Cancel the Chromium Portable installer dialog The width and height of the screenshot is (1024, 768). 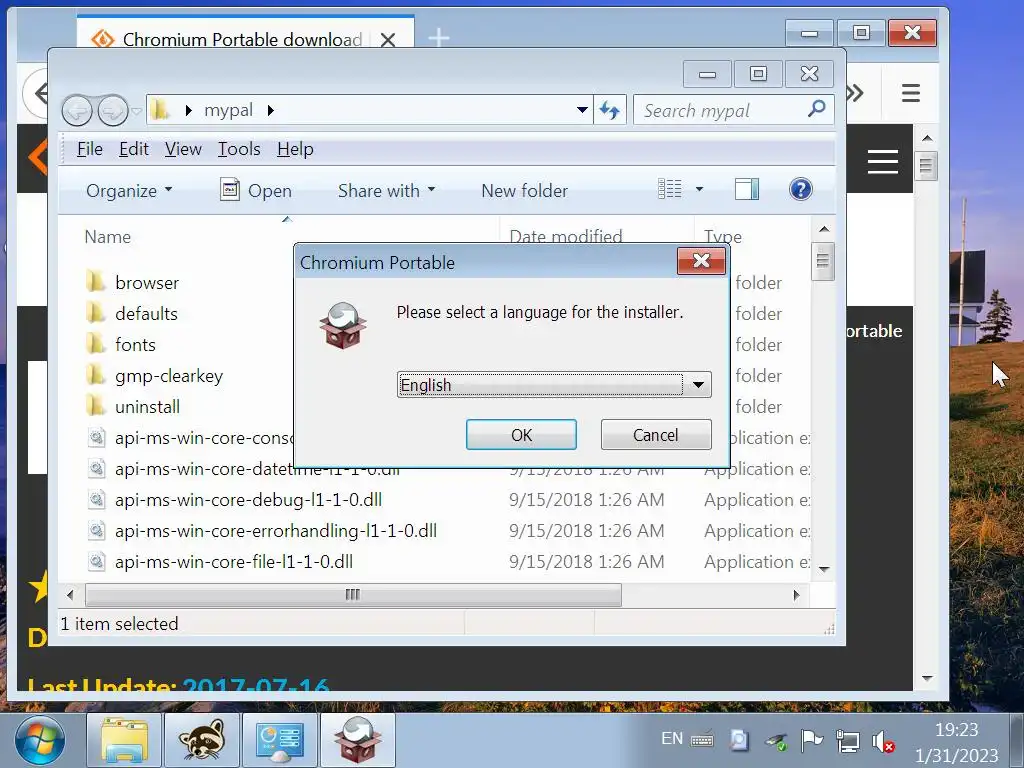point(656,435)
